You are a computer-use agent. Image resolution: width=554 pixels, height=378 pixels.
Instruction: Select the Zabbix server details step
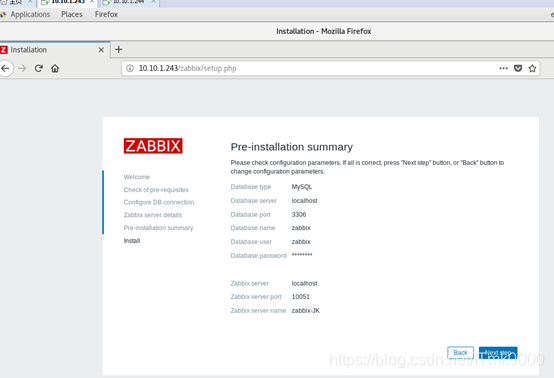[x=153, y=215]
